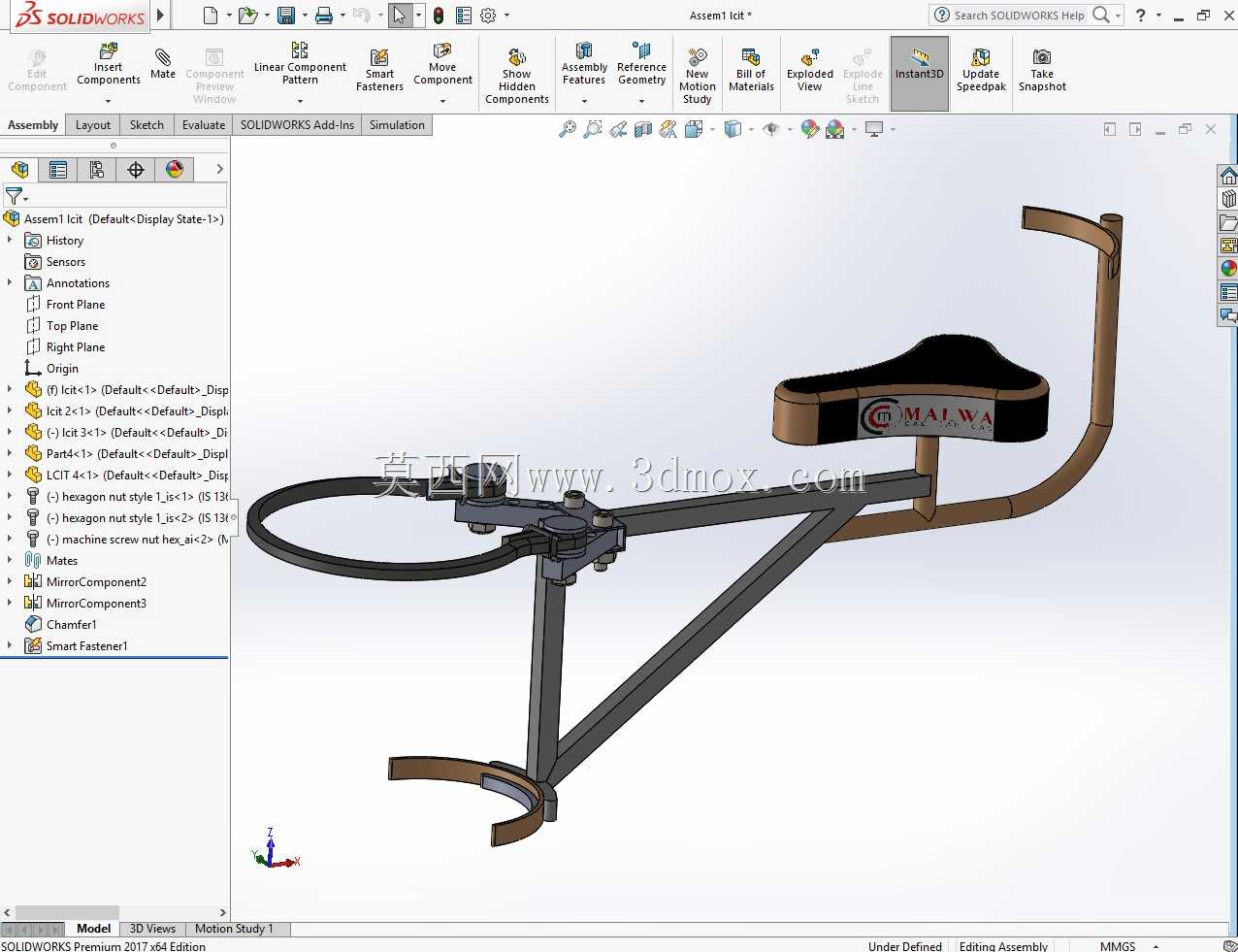The width and height of the screenshot is (1238, 952).
Task: Select the Mate tool
Action: click(x=163, y=63)
